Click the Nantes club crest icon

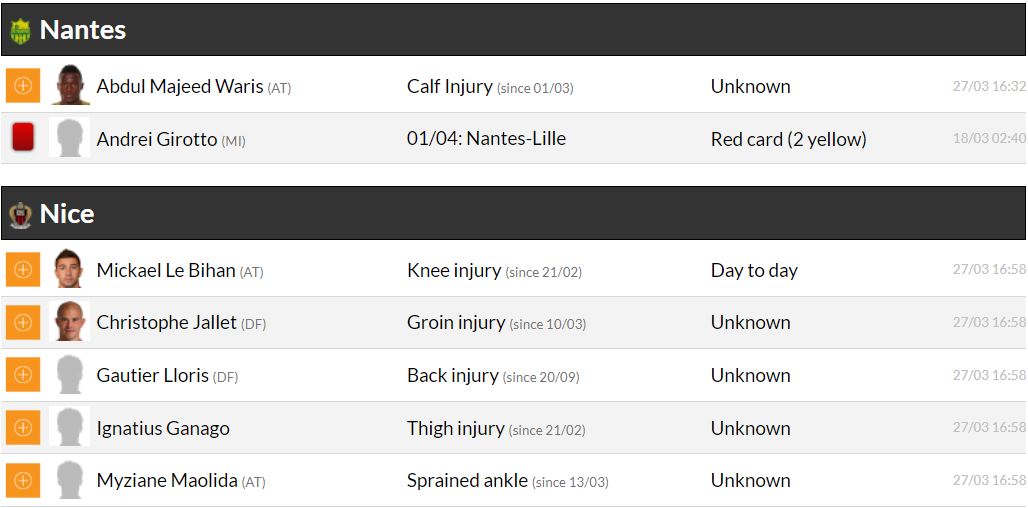[20, 31]
